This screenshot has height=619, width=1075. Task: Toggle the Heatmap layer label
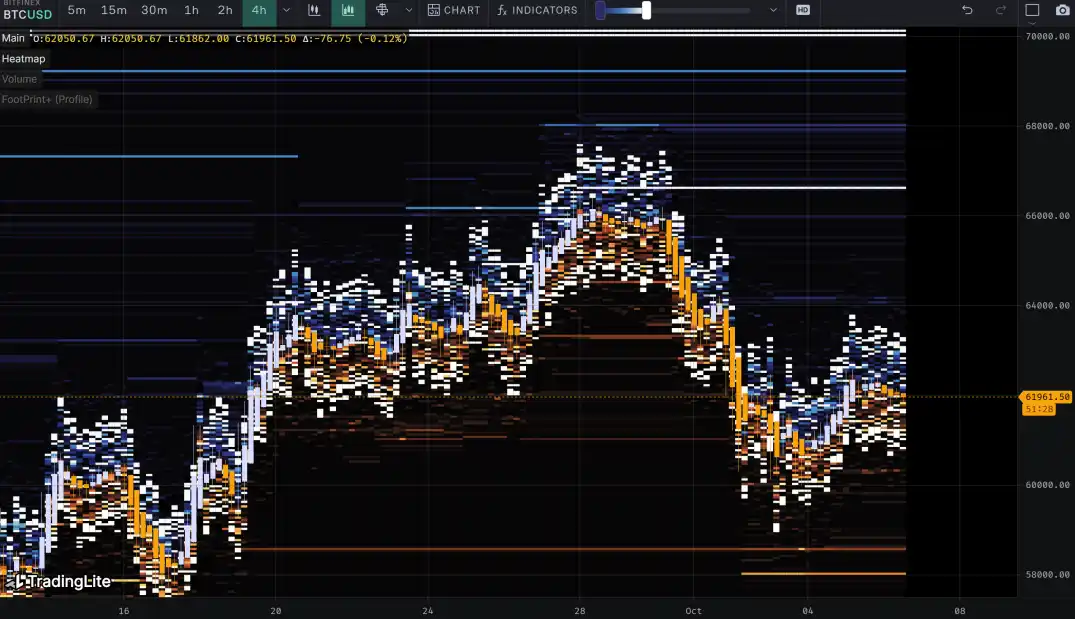coord(24,59)
